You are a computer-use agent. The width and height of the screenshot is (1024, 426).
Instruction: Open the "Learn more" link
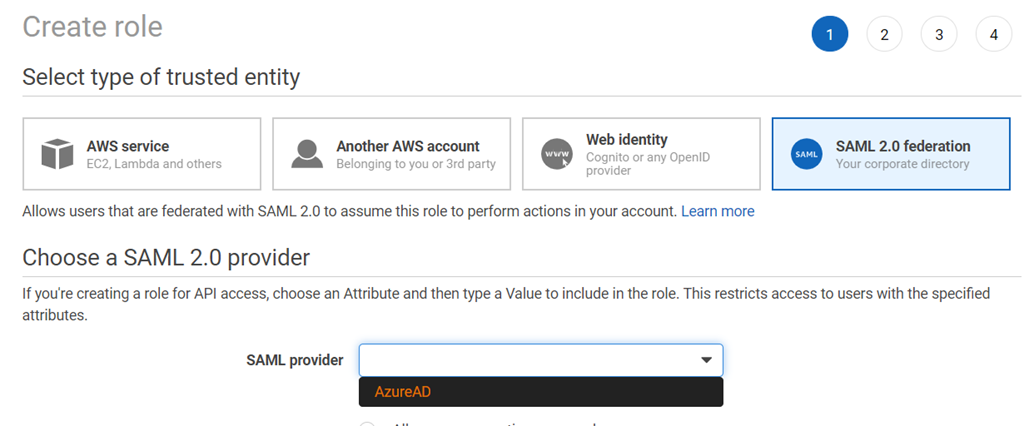coord(718,211)
